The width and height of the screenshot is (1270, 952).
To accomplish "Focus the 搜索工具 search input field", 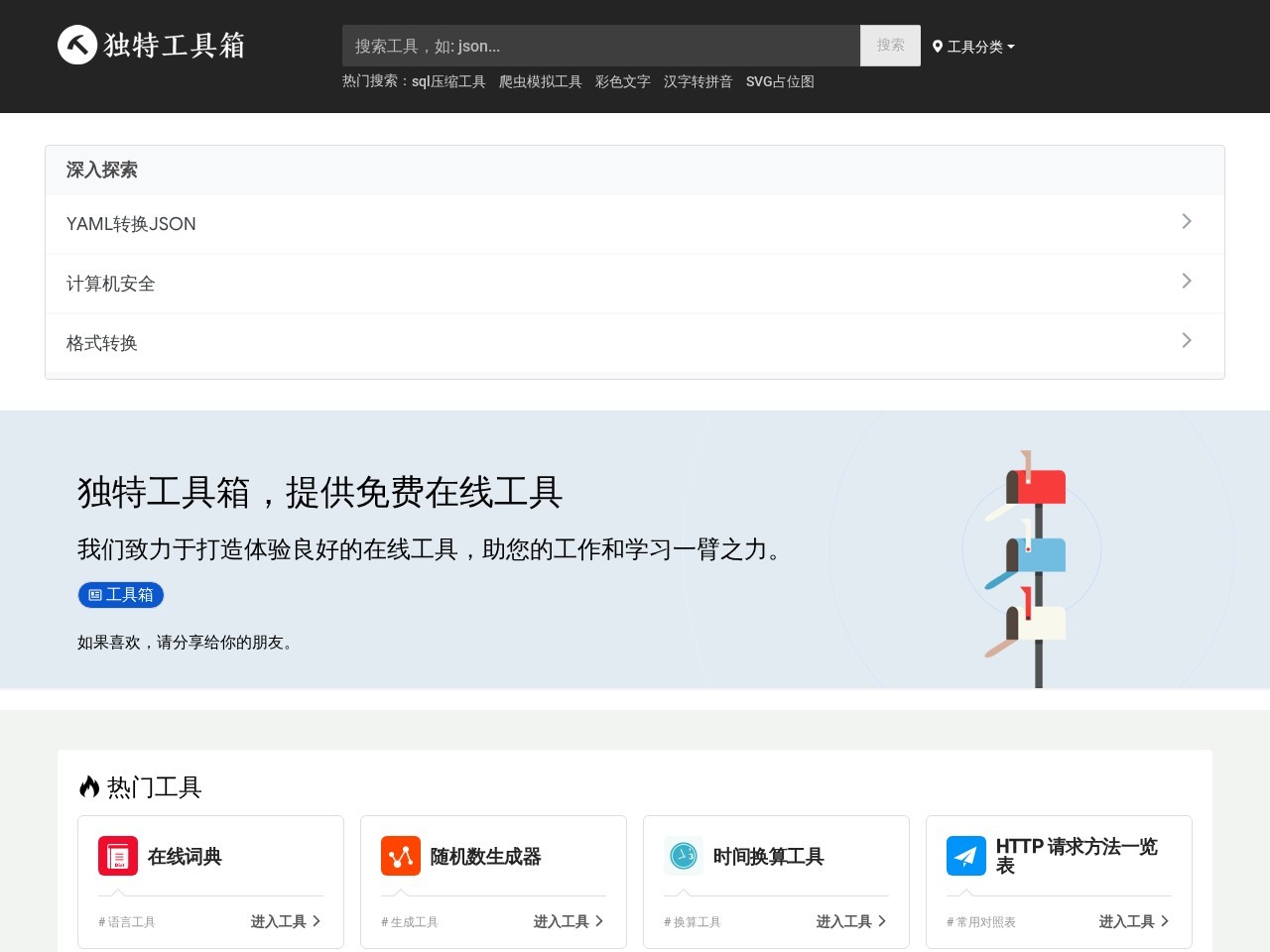I will coord(601,46).
